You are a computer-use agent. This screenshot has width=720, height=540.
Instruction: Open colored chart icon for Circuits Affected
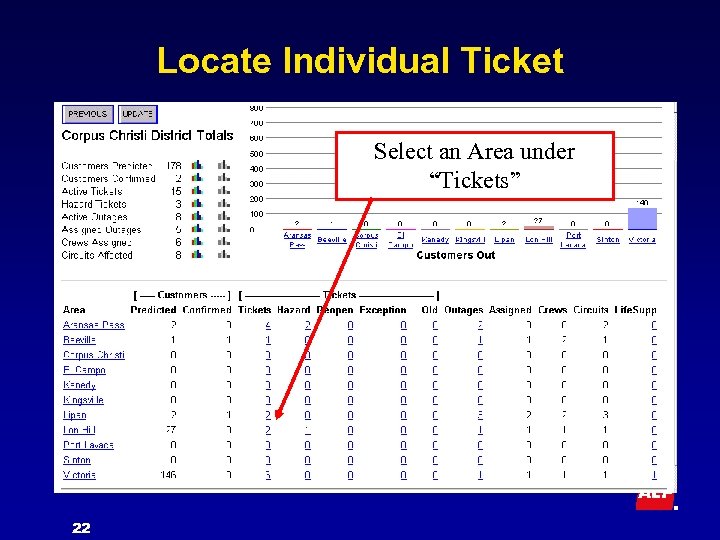coord(197,254)
